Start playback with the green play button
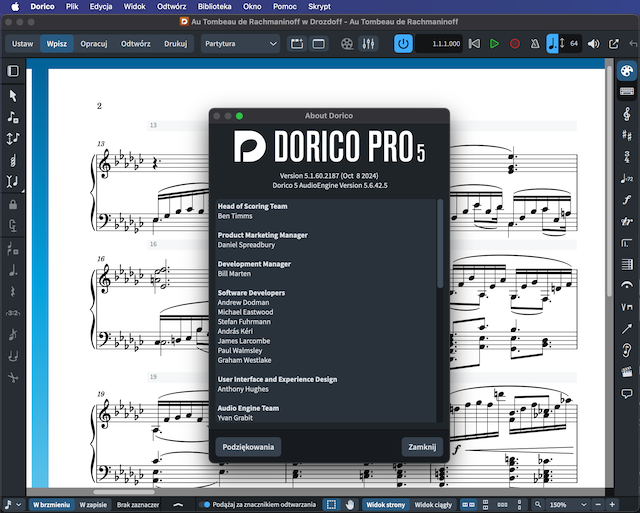The width and height of the screenshot is (640, 513). point(494,44)
